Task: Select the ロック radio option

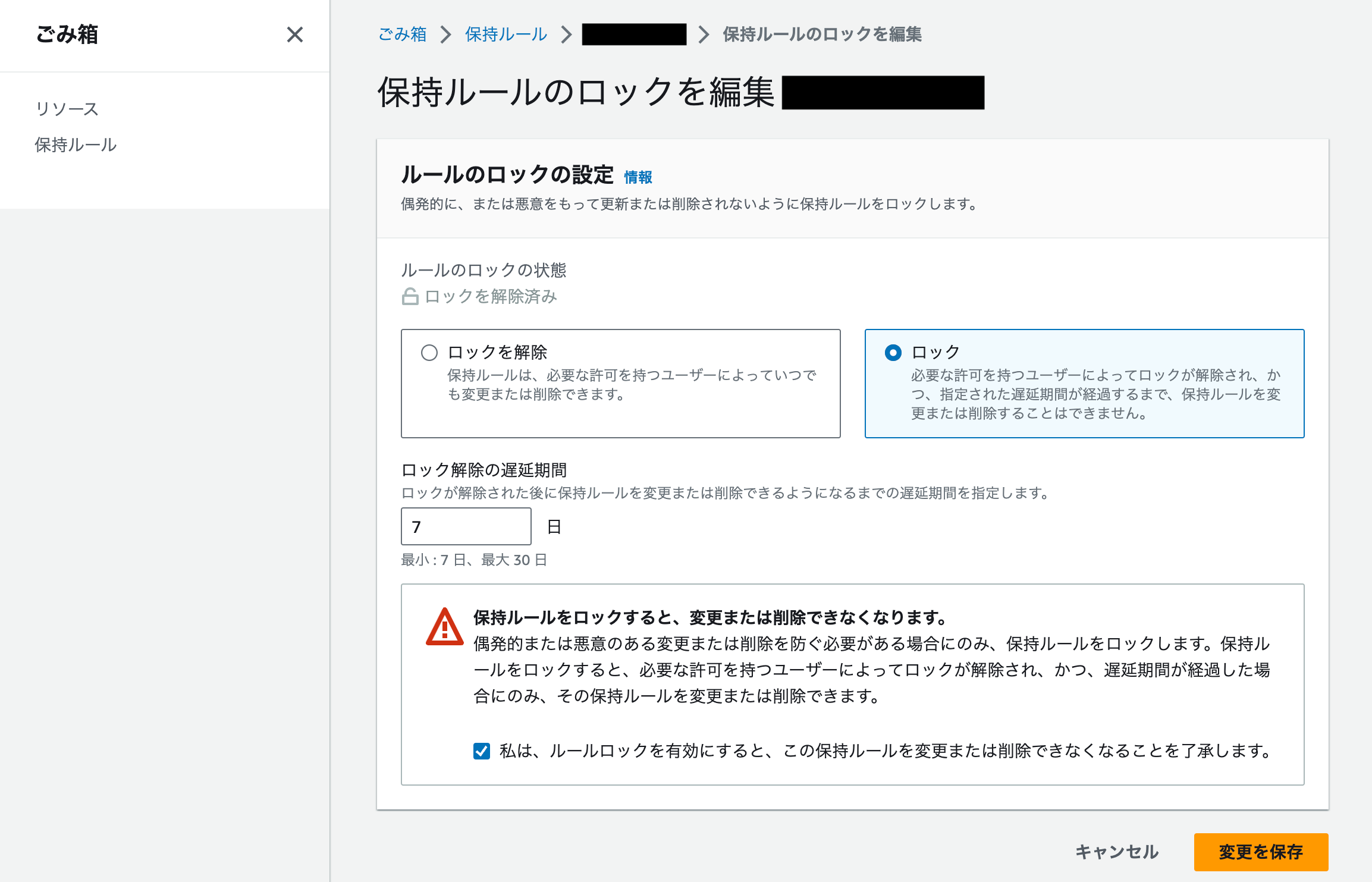Action: (x=893, y=353)
